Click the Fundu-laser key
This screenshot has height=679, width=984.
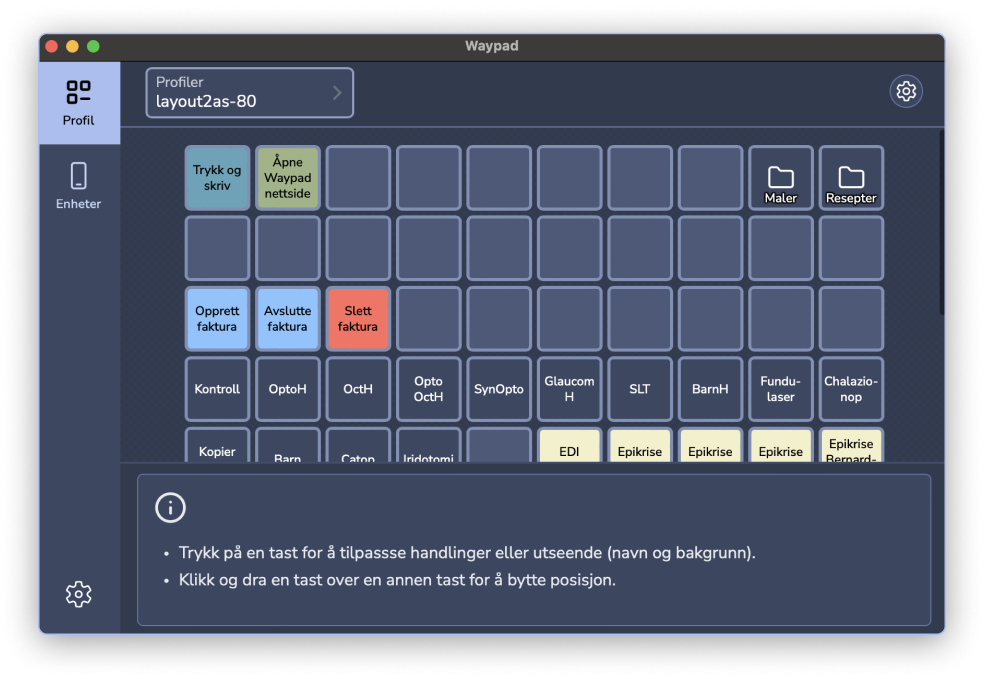(x=781, y=389)
